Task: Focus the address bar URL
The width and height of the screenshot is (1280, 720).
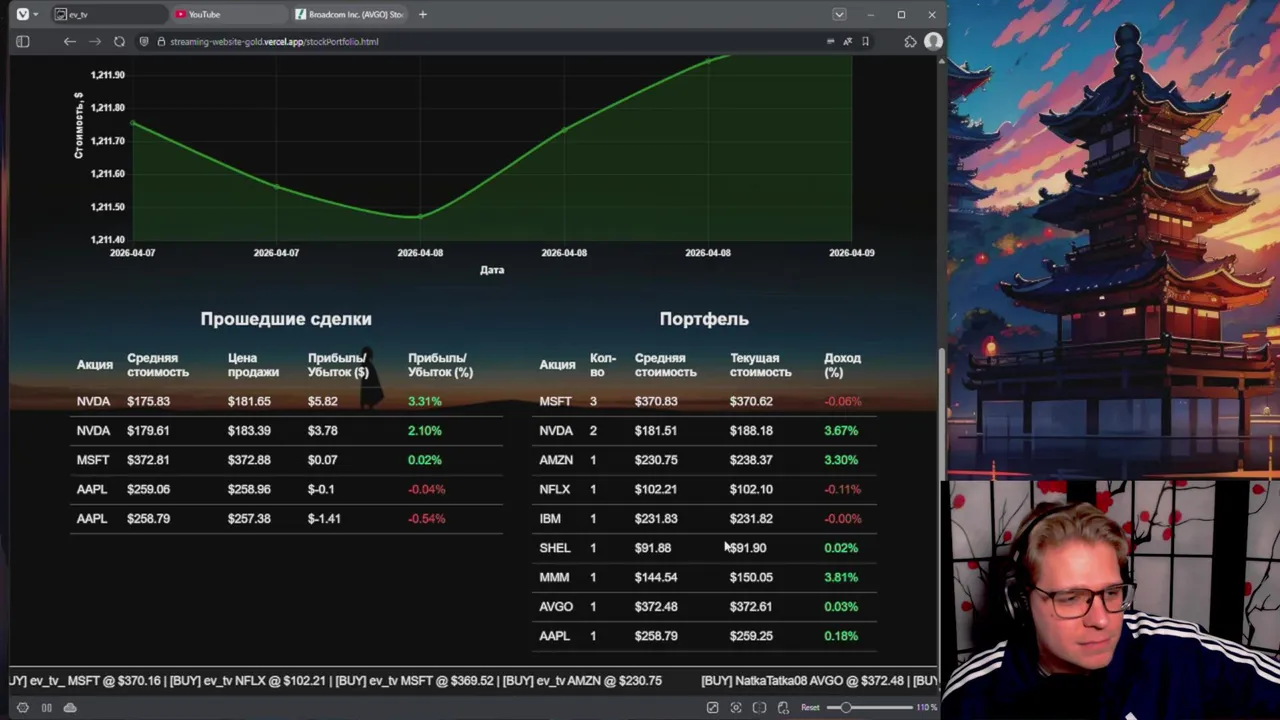Action: pyautogui.click(x=274, y=42)
